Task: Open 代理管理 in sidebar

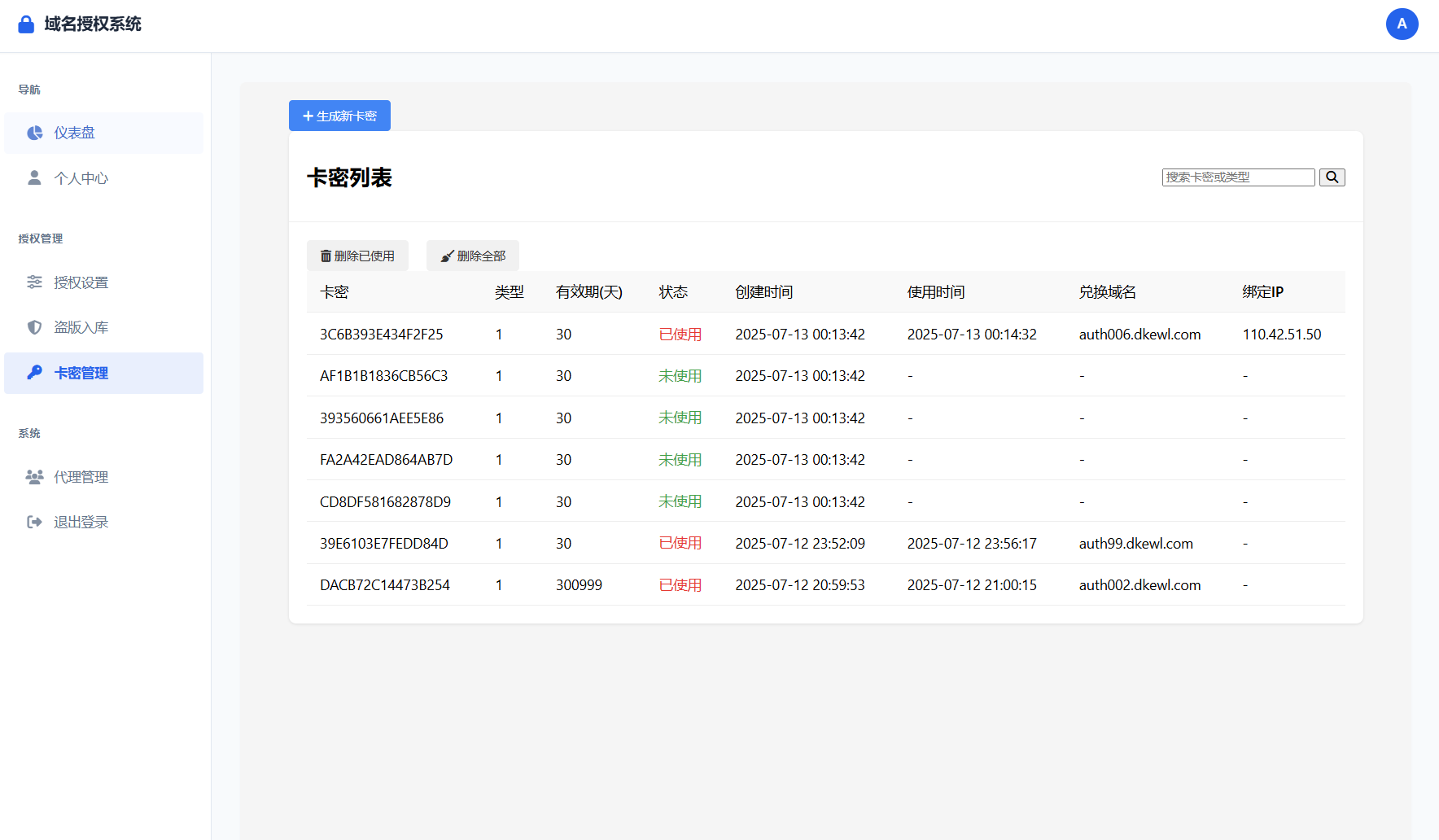Action: click(x=81, y=477)
